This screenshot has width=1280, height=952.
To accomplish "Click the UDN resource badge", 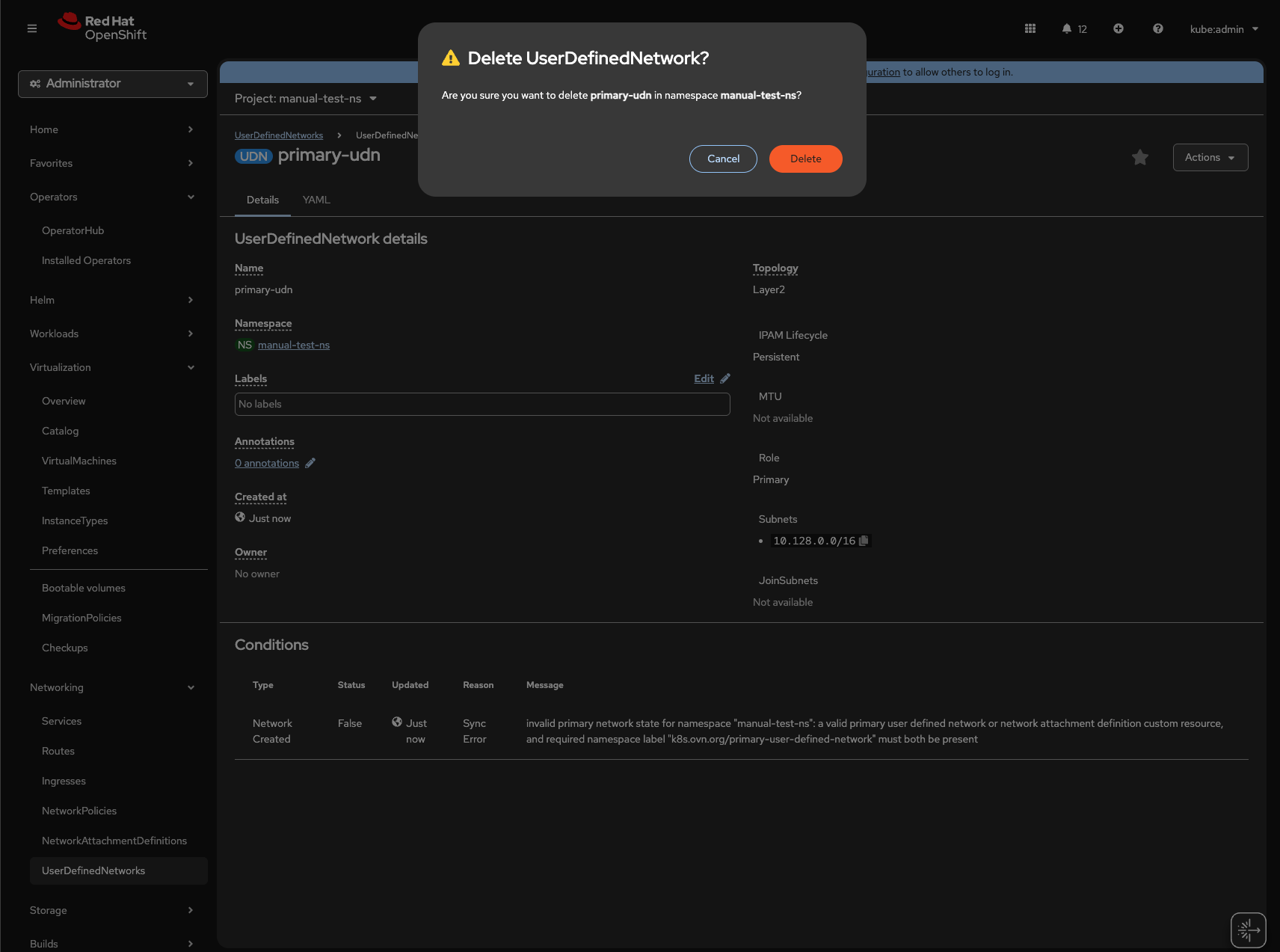I will coord(253,156).
